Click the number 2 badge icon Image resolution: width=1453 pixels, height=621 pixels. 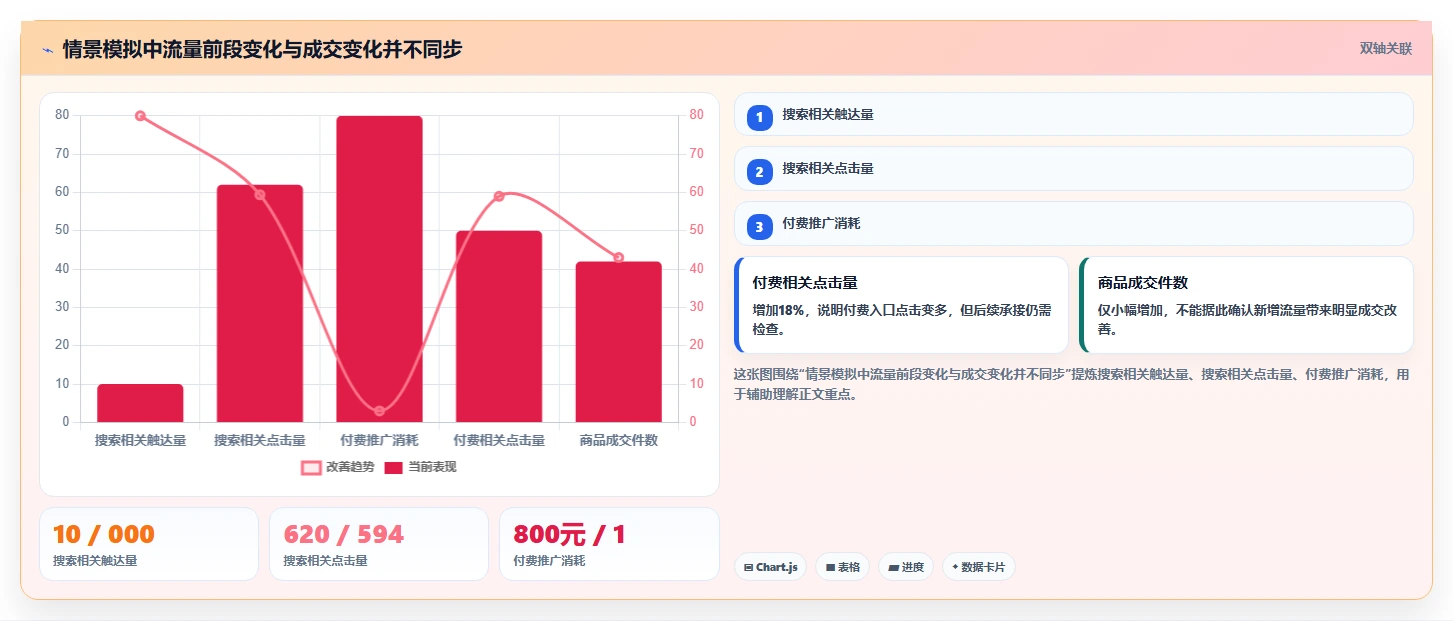759,172
